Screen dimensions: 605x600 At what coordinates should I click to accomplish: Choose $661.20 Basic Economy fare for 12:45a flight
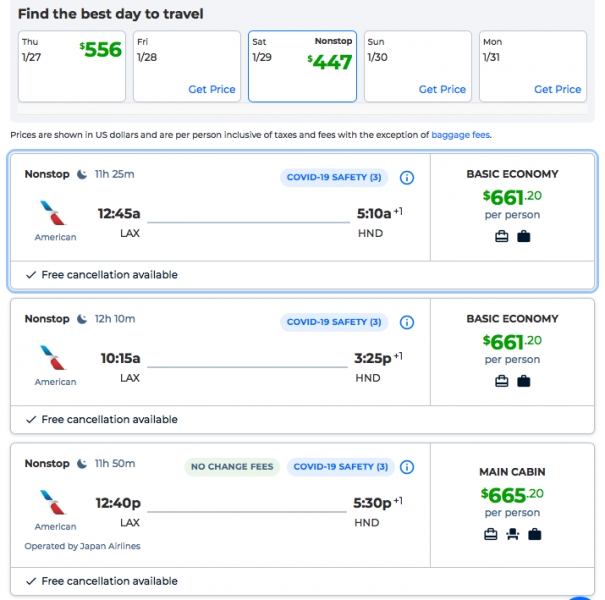point(512,197)
